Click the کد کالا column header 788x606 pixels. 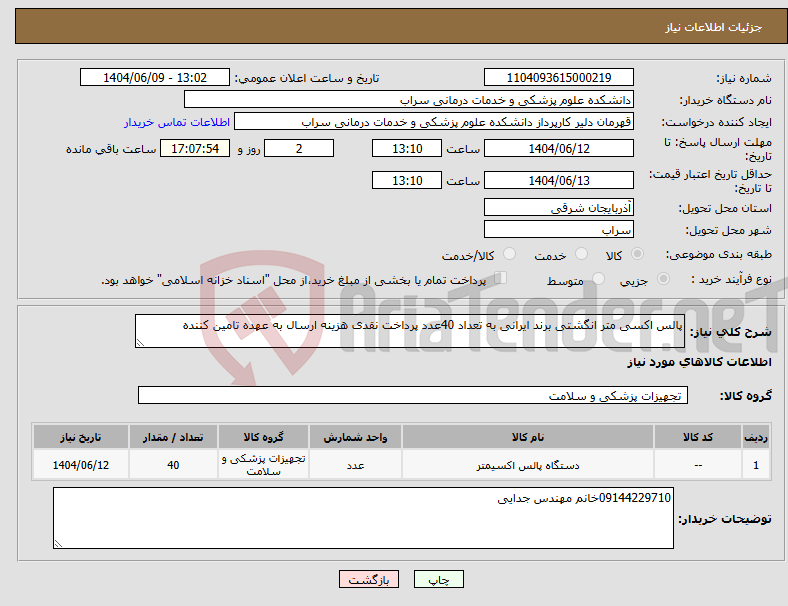[698, 437]
